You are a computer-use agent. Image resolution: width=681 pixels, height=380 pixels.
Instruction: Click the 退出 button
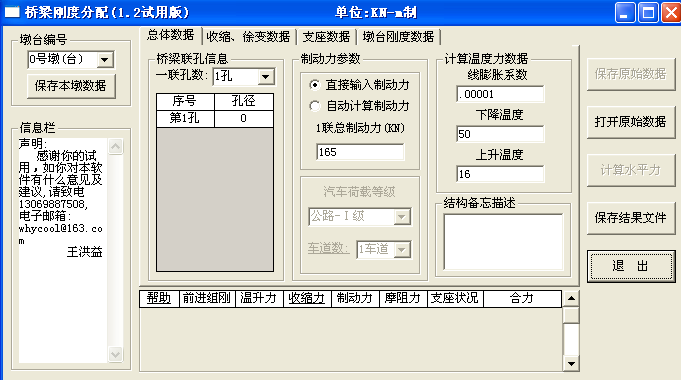631,266
